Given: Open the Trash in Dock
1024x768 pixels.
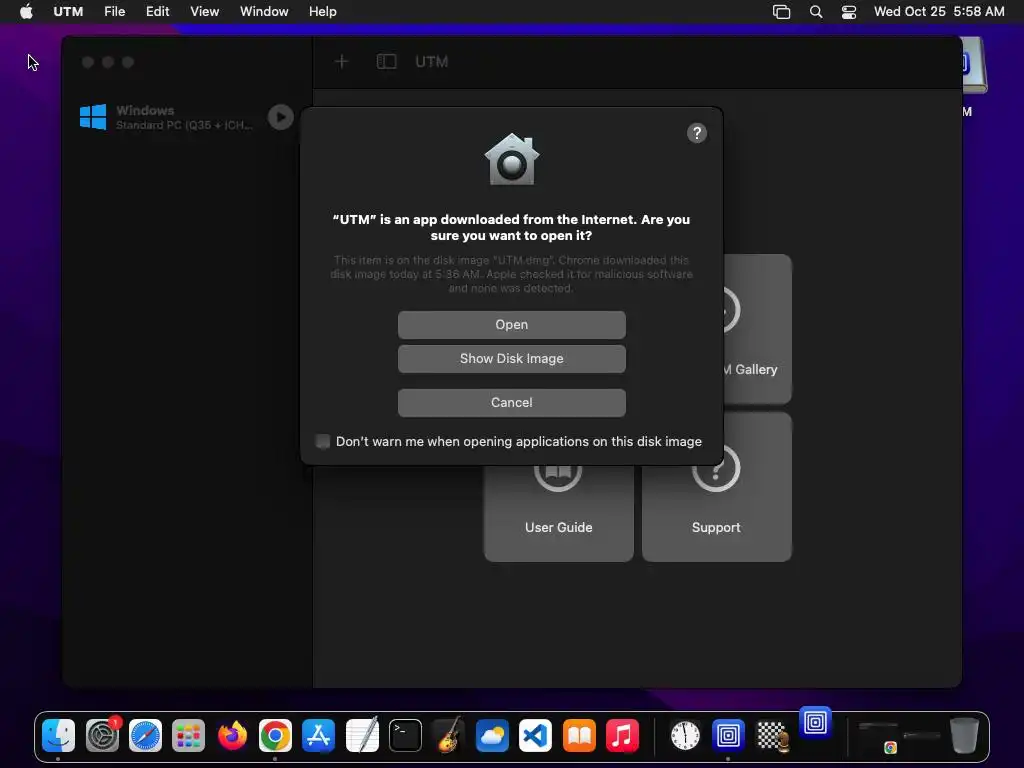Looking at the screenshot, I should point(964,735).
